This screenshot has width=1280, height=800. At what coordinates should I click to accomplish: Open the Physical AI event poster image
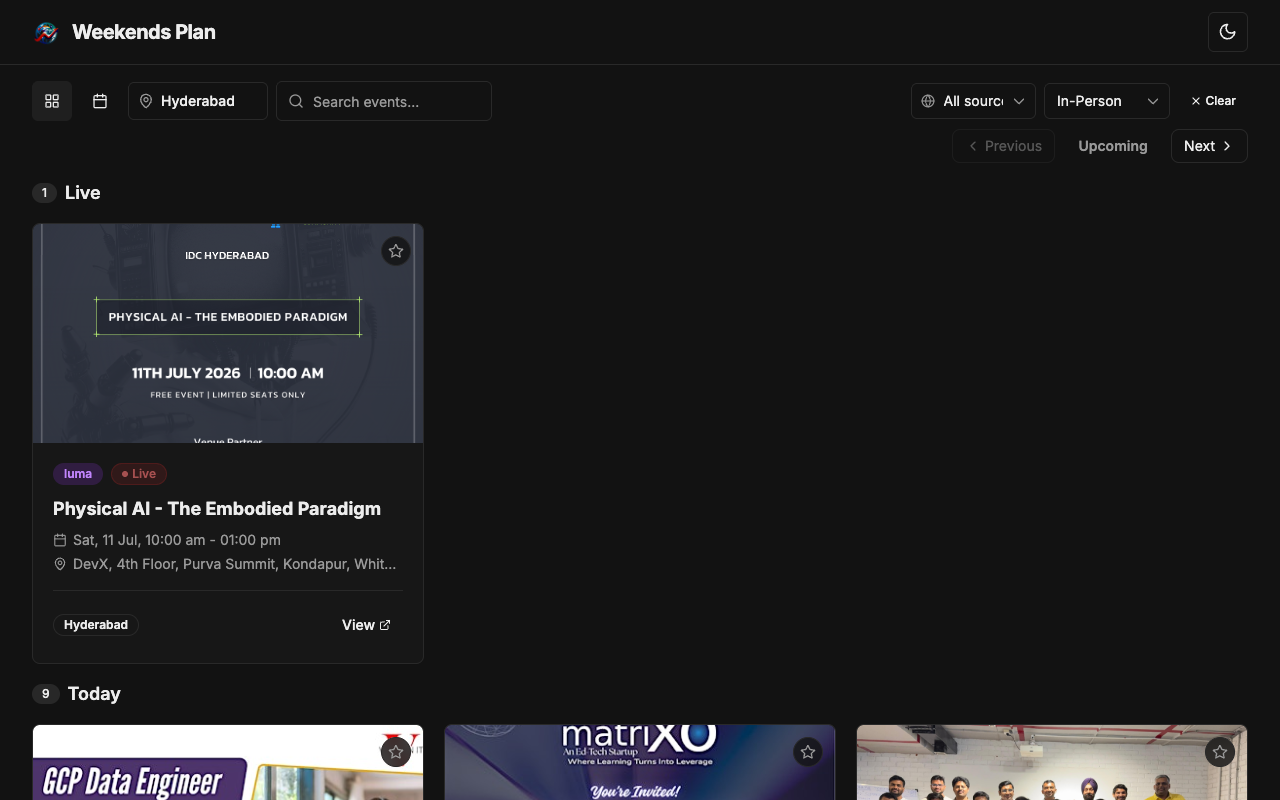pyautogui.click(x=228, y=333)
